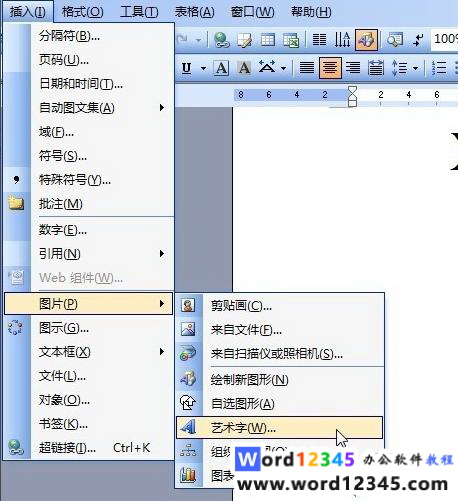The width and height of the screenshot is (458, 501).
Task: Select 来自扫描仪或照相机(S)... submenu item
Action: [x=279, y=354]
